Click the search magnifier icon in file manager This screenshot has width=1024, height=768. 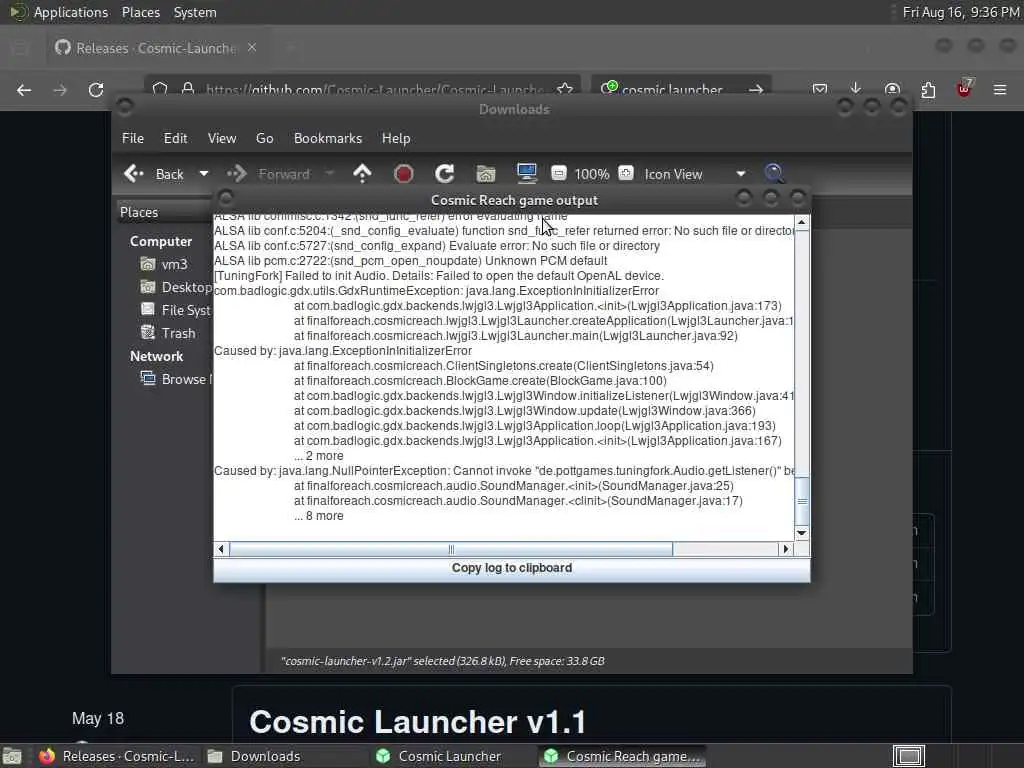(774, 173)
